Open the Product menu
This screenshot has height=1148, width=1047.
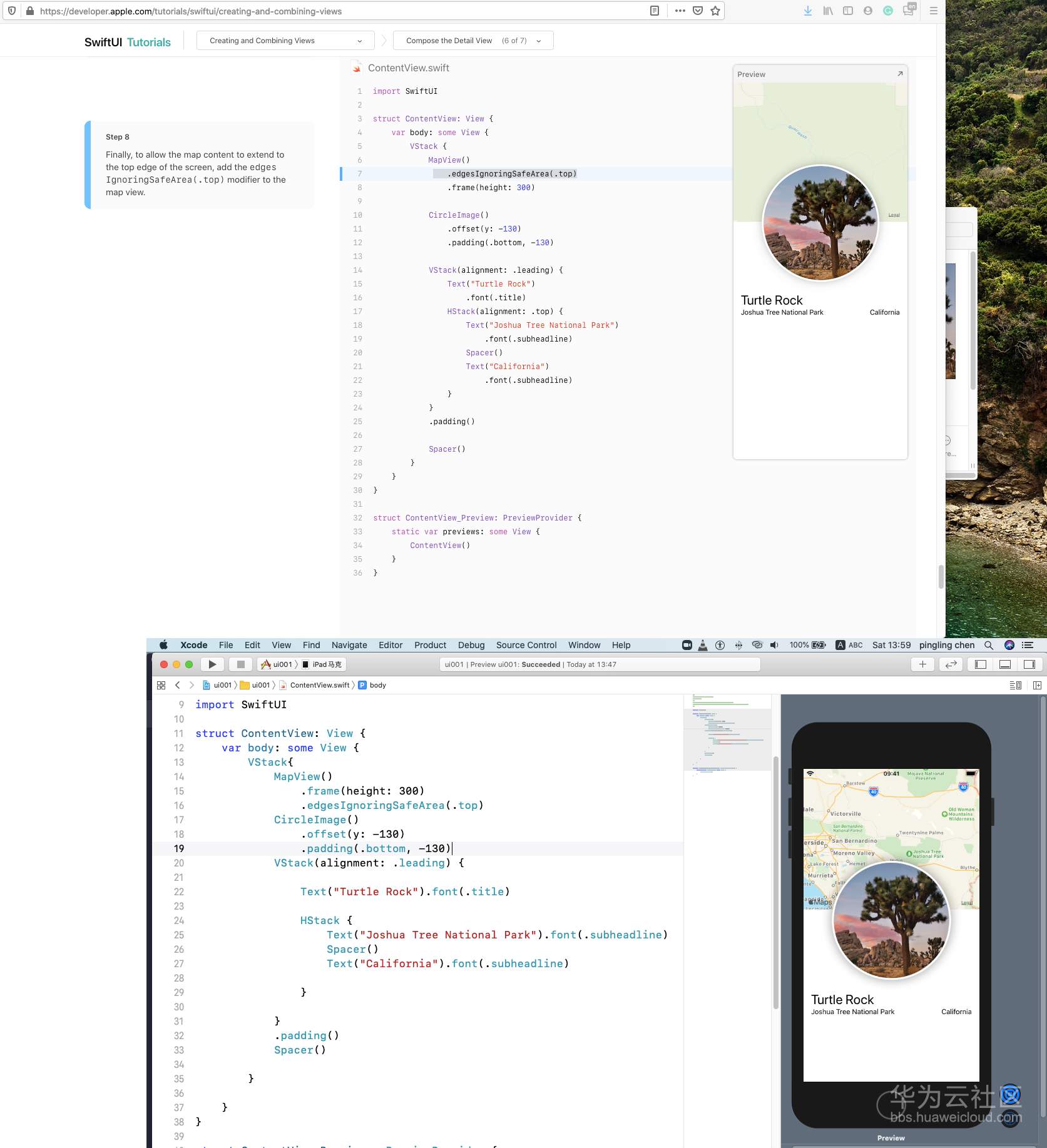[x=430, y=645]
